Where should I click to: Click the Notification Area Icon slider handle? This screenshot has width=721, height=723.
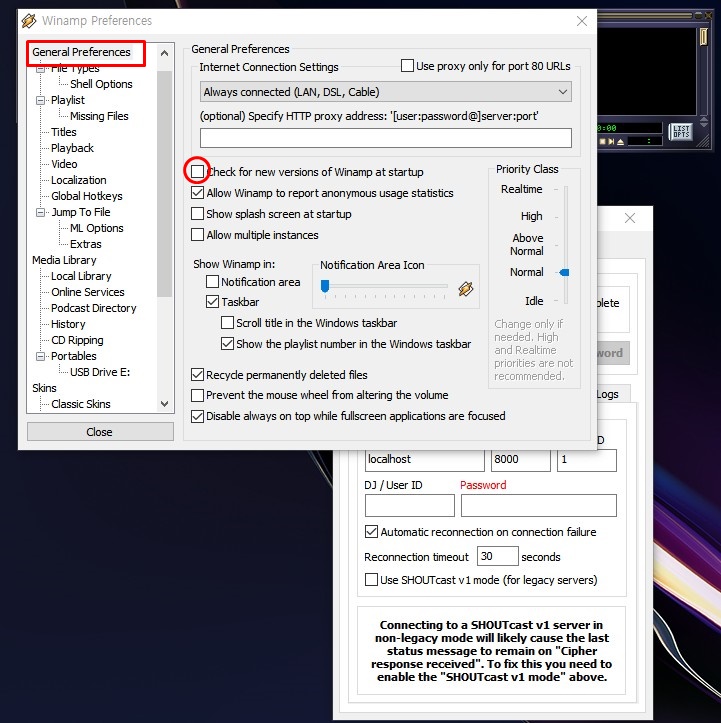pos(325,286)
